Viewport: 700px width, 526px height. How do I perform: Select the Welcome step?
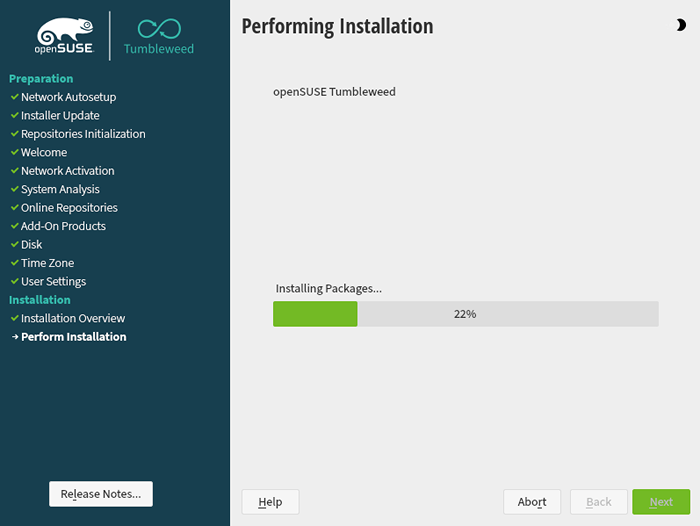point(44,152)
